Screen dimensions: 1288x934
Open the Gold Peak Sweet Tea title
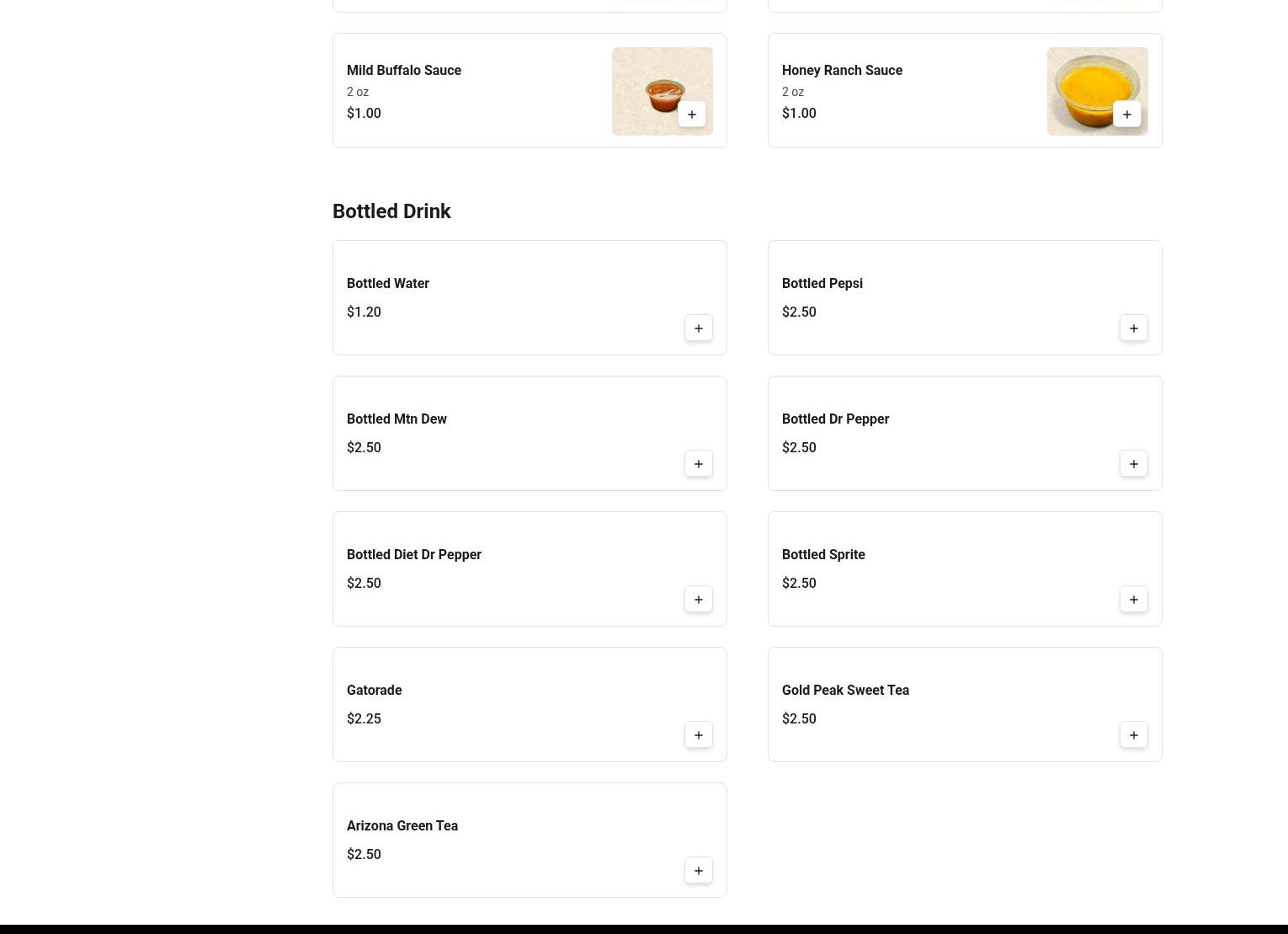(x=845, y=691)
